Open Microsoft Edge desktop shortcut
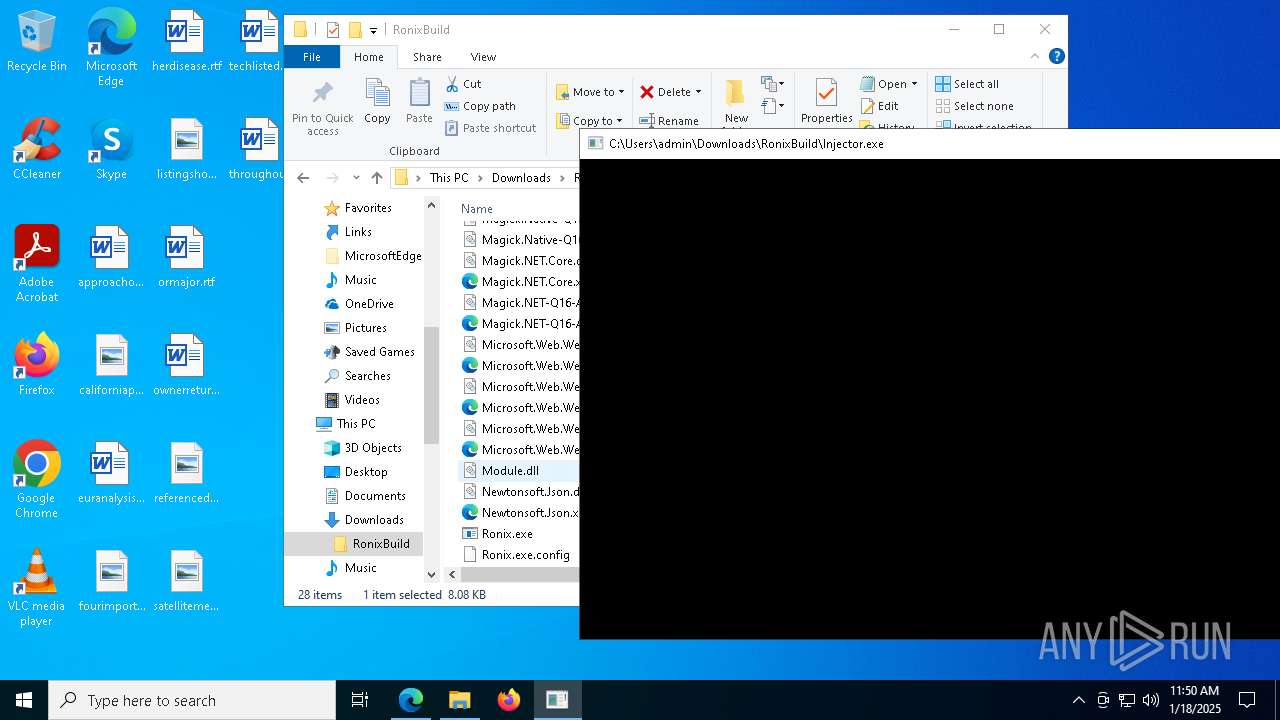Viewport: 1280px width, 720px height. click(111, 48)
